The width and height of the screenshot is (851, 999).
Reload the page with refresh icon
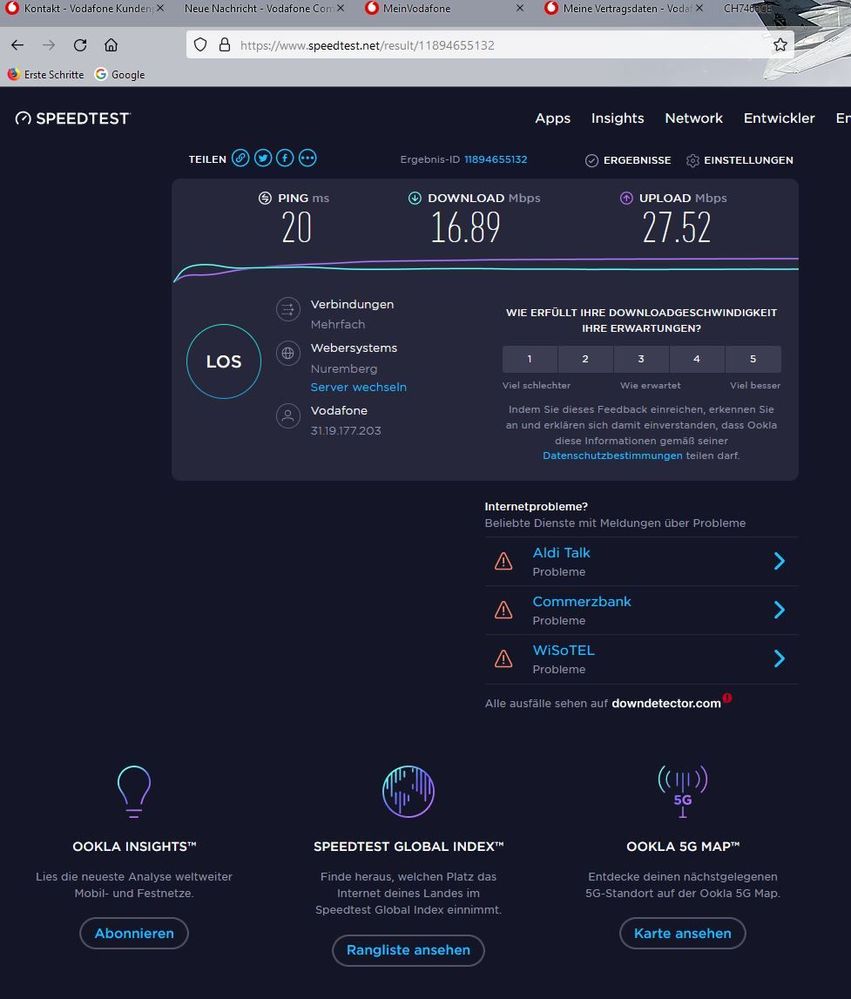pyautogui.click(x=80, y=45)
